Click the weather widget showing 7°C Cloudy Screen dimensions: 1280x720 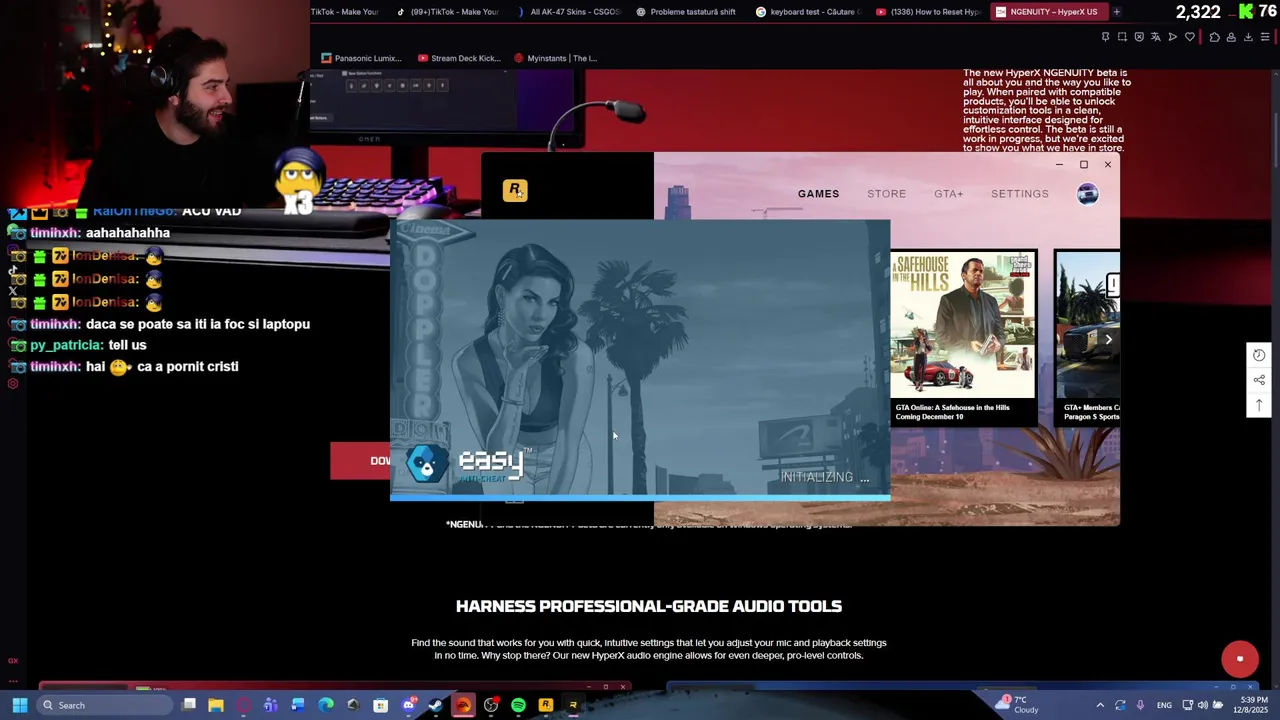(x=1018, y=705)
